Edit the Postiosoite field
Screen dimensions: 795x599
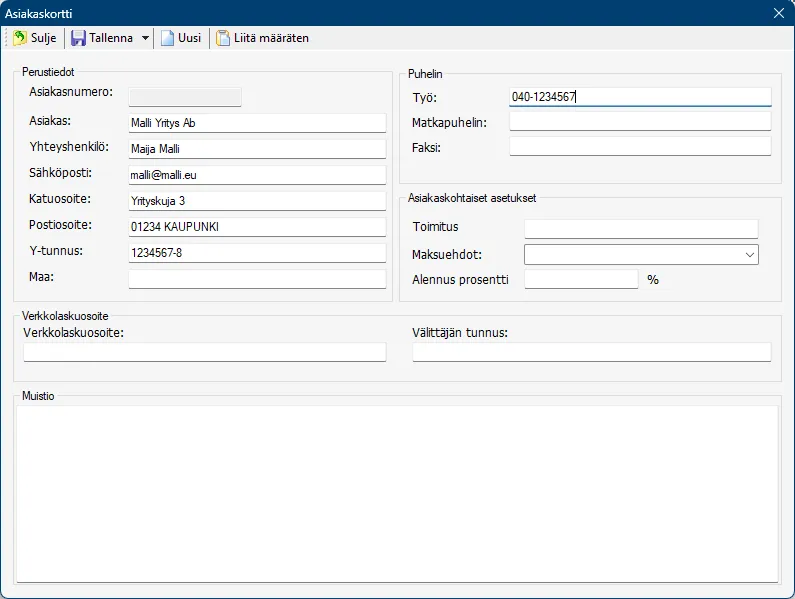257,227
